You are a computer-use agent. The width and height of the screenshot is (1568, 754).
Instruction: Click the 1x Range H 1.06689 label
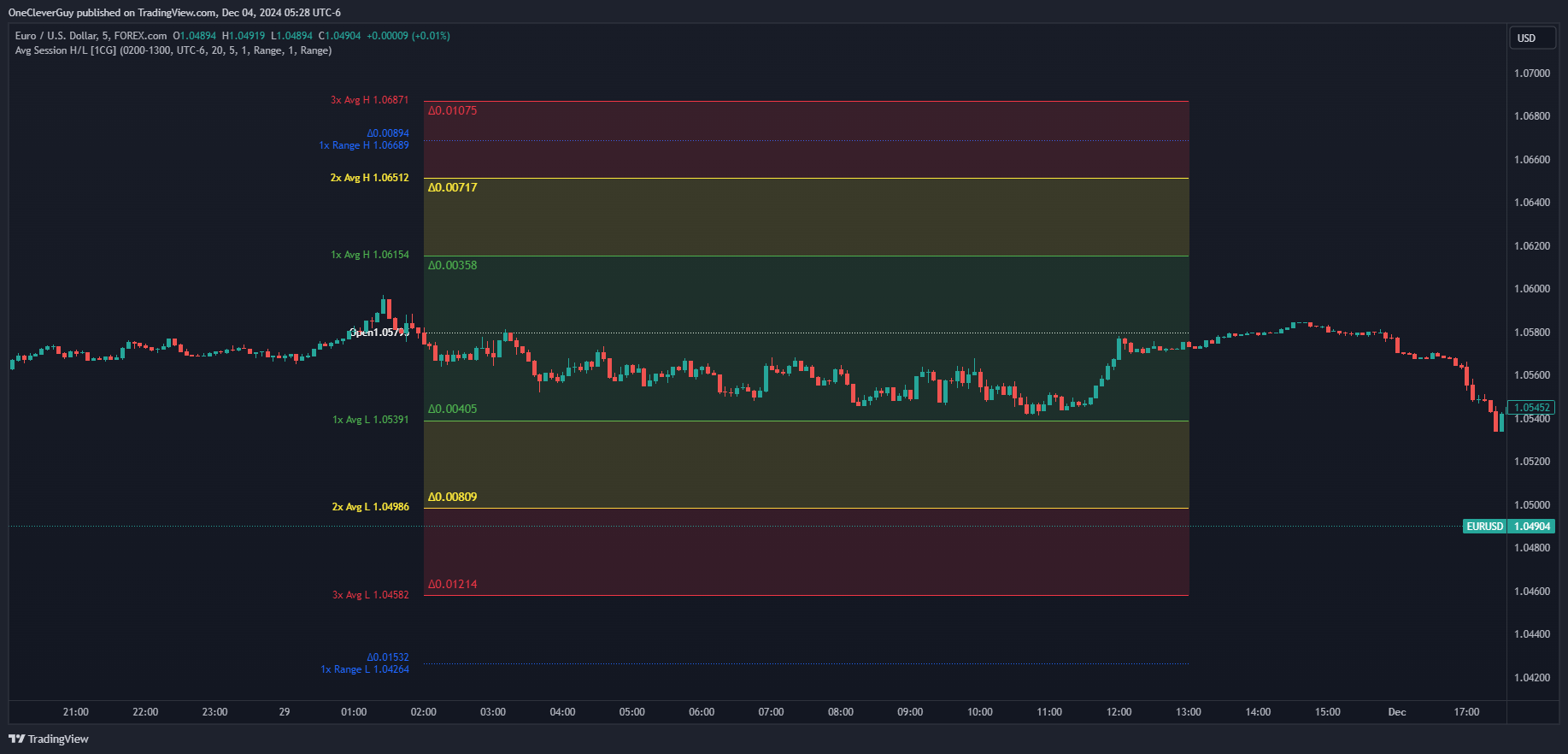[364, 145]
